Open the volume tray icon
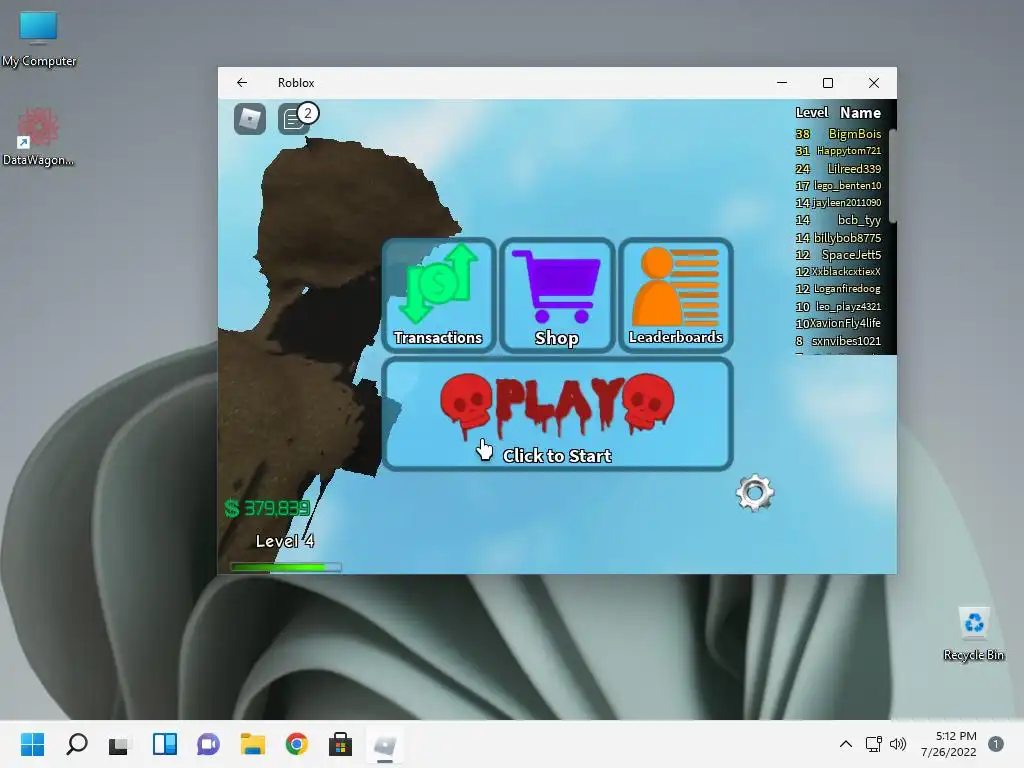The height and width of the screenshot is (768, 1024). 899,744
